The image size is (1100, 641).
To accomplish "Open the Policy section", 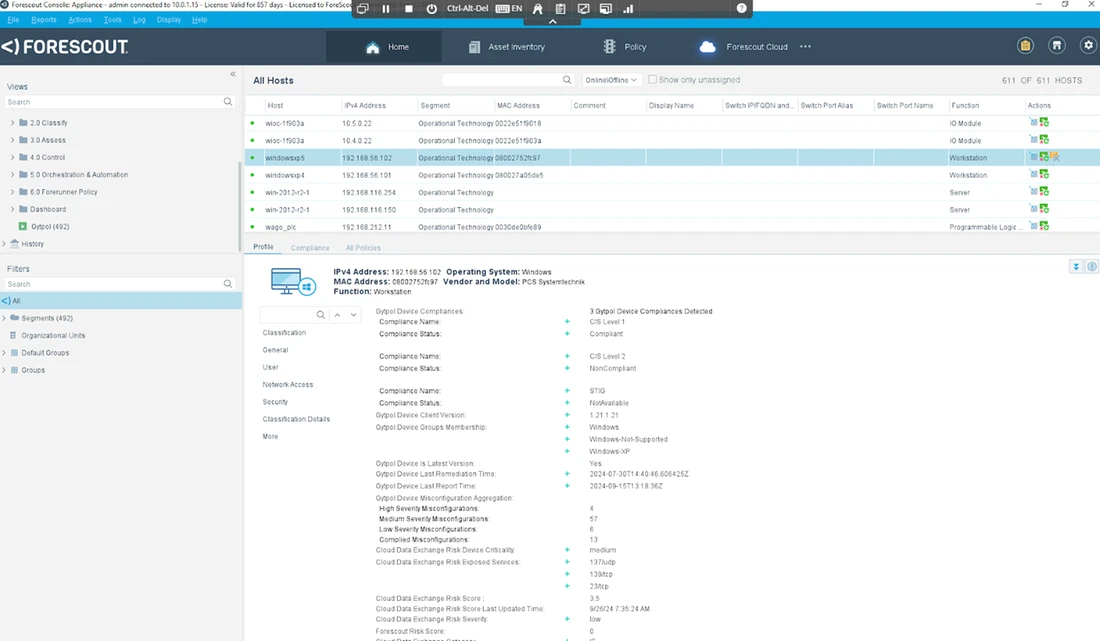I will tap(624, 47).
